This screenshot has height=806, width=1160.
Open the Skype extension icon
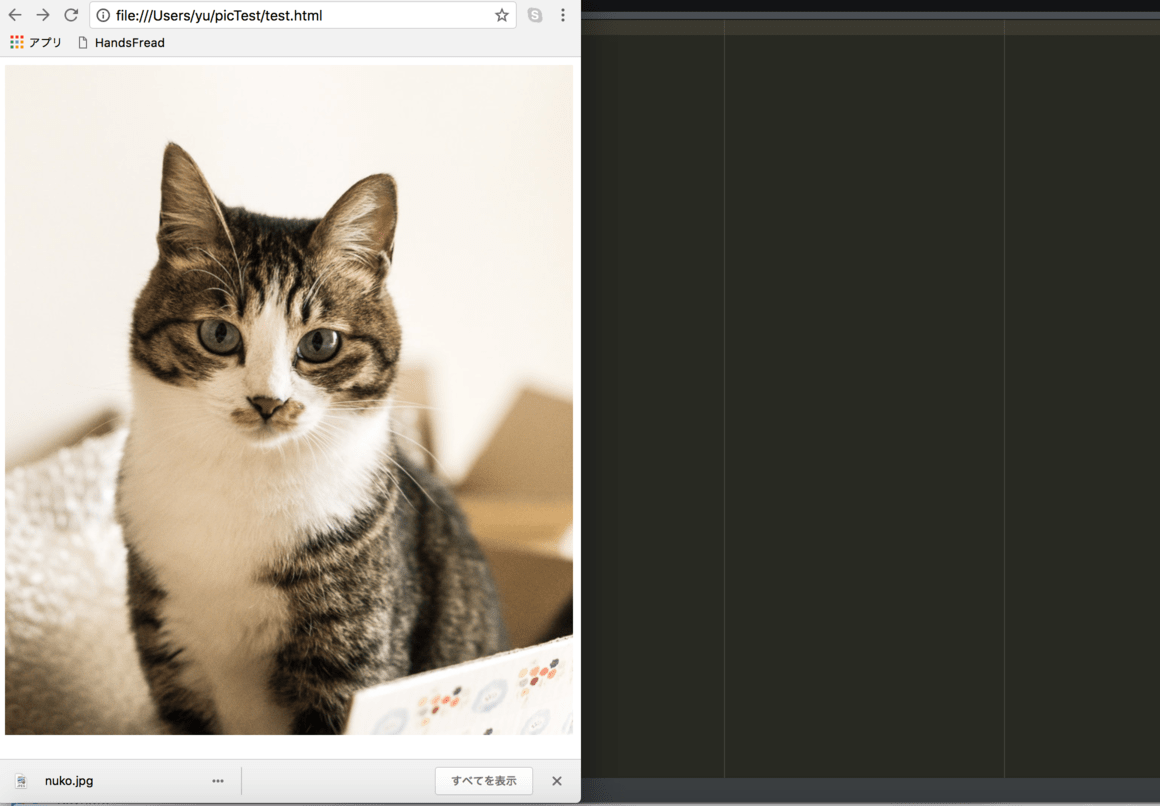pos(535,15)
